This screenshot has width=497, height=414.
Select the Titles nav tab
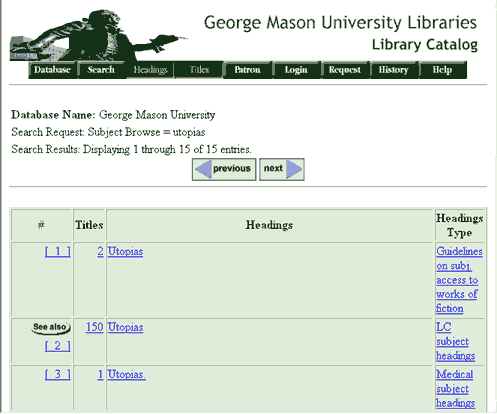click(199, 70)
